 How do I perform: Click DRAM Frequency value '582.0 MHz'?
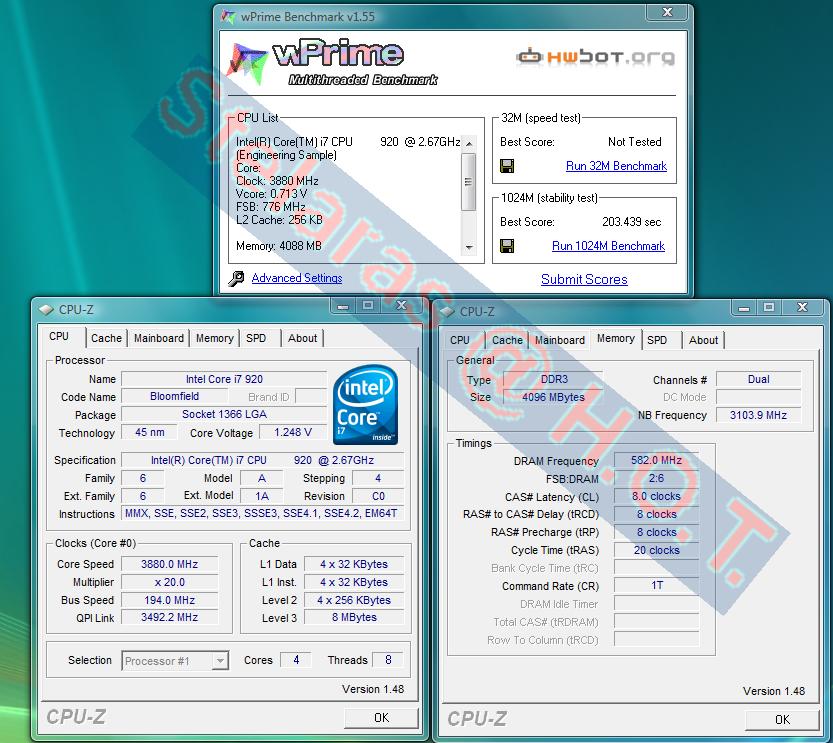[x=657, y=460]
